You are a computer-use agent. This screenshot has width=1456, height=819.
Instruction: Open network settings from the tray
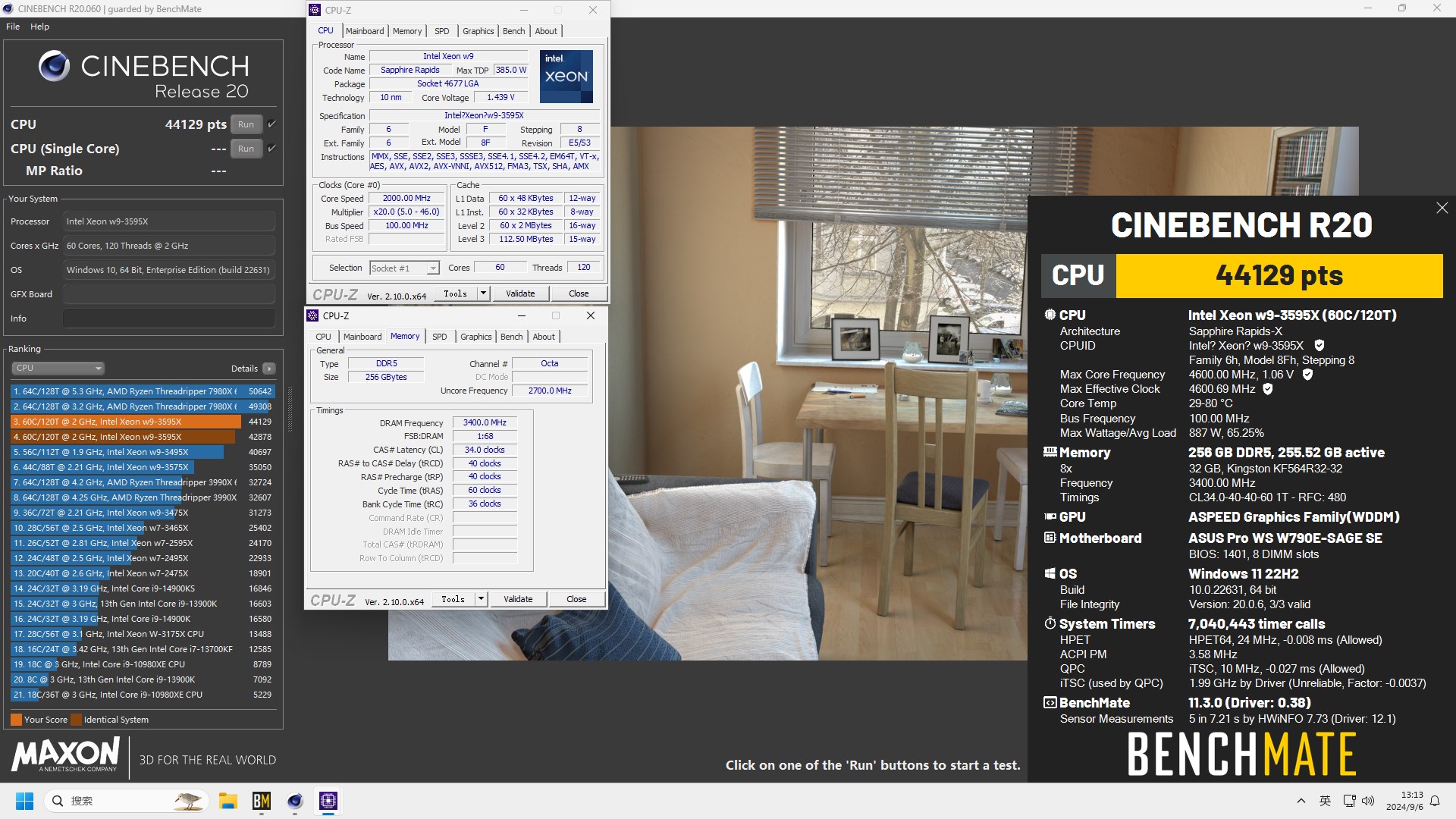1349,801
